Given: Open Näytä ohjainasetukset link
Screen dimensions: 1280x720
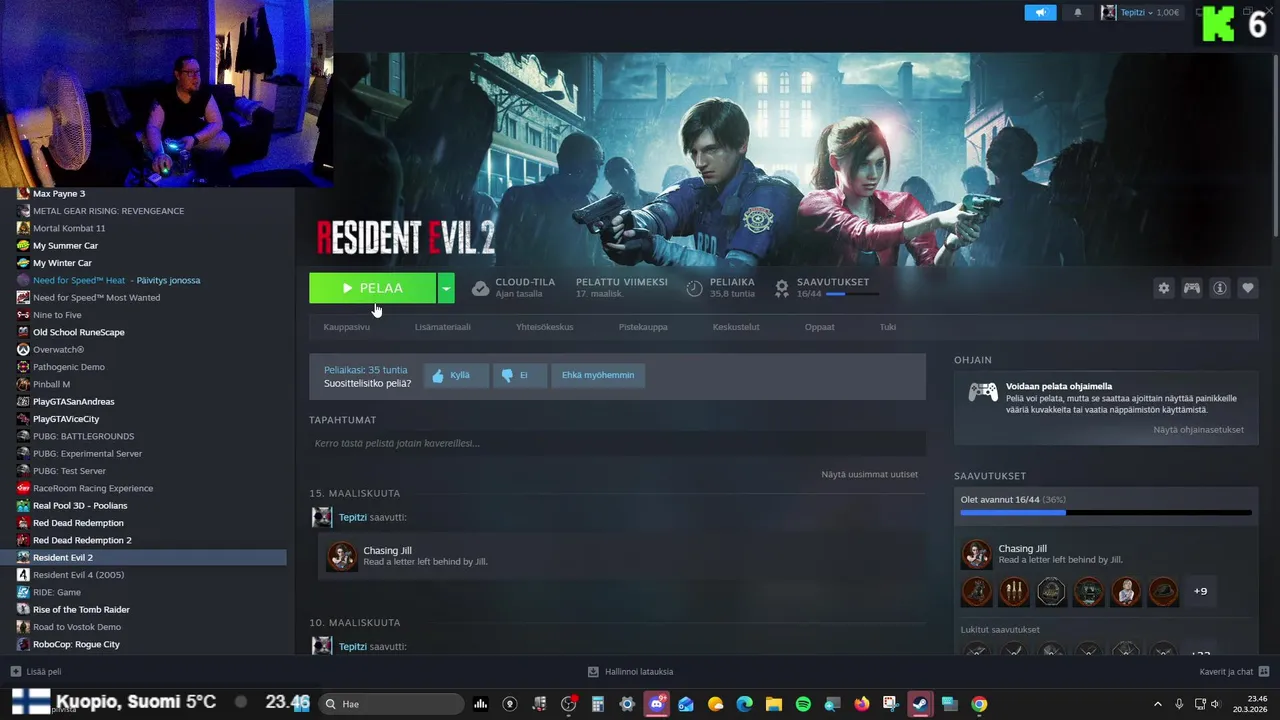Looking at the screenshot, I should [x=1198, y=429].
